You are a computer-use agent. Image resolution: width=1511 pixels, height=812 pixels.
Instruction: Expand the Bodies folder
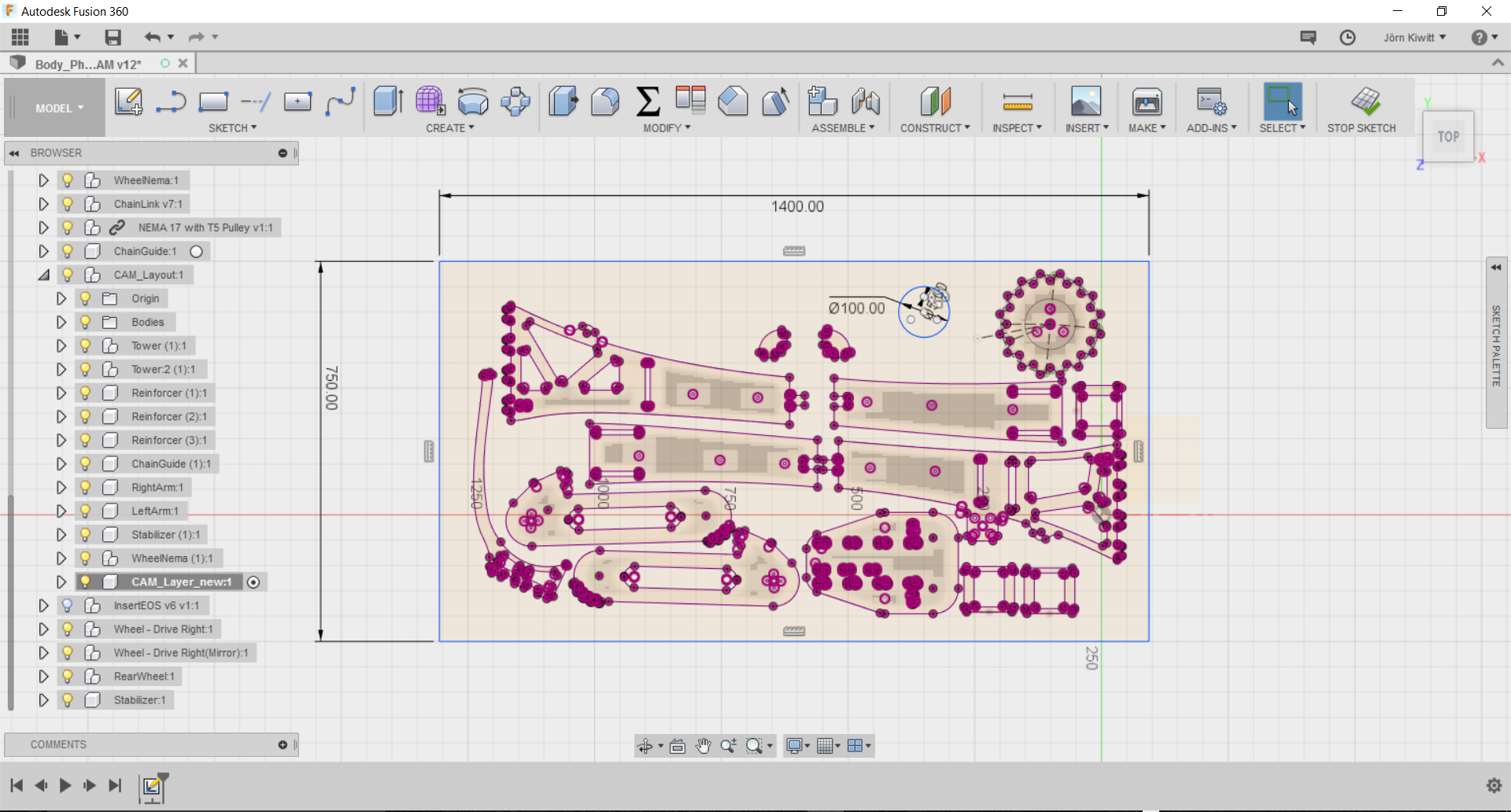click(x=61, y=322)
